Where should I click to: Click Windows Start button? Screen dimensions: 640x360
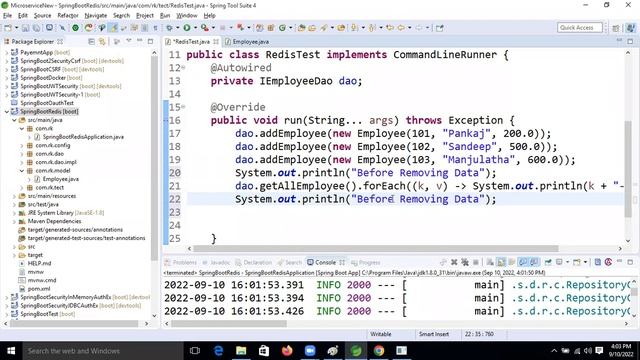[x=11, y=351]
